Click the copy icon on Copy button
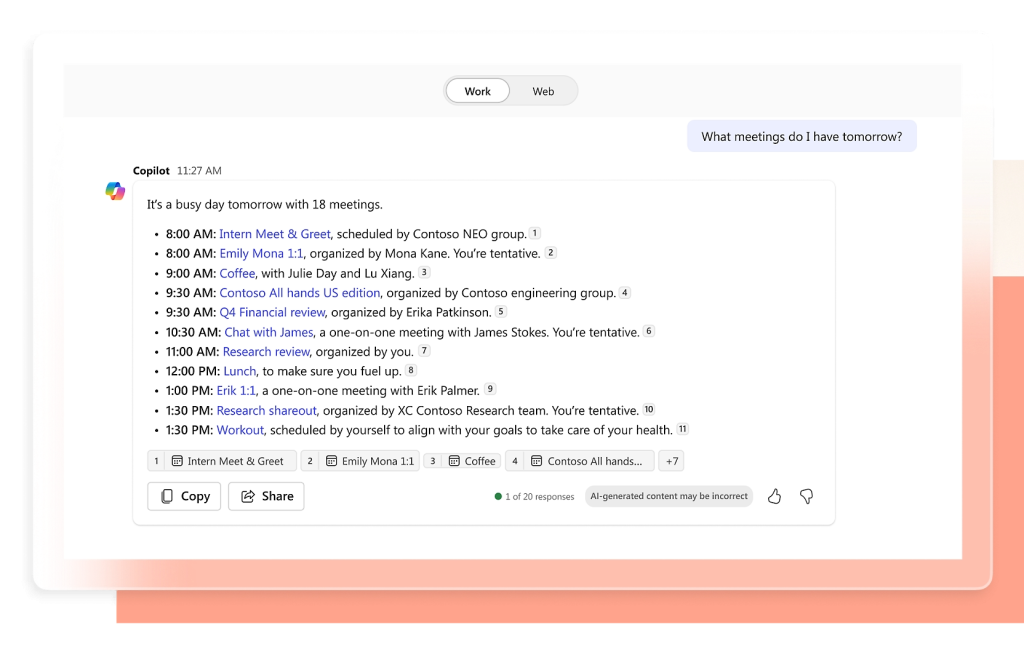This screenshot has width=1024, height=657. pos(167,496)
